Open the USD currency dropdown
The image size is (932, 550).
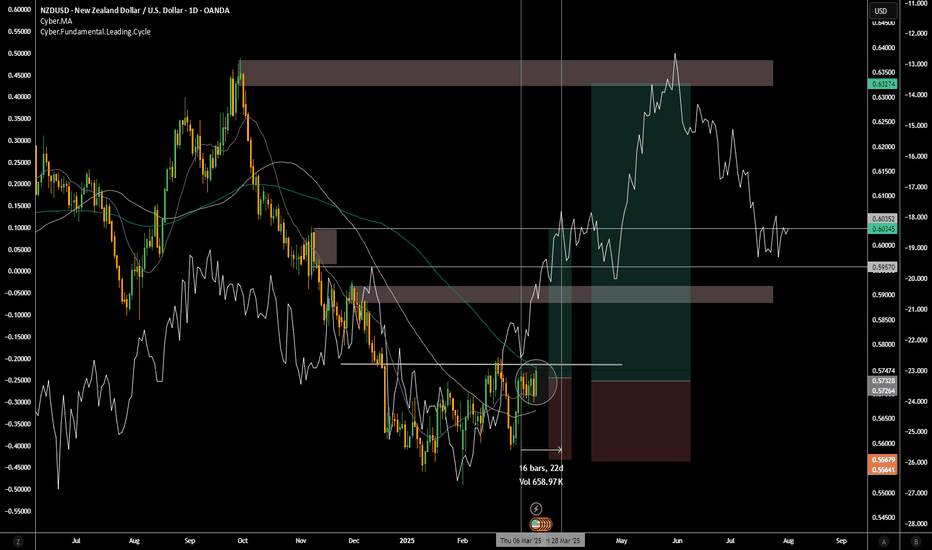(881, 11)
